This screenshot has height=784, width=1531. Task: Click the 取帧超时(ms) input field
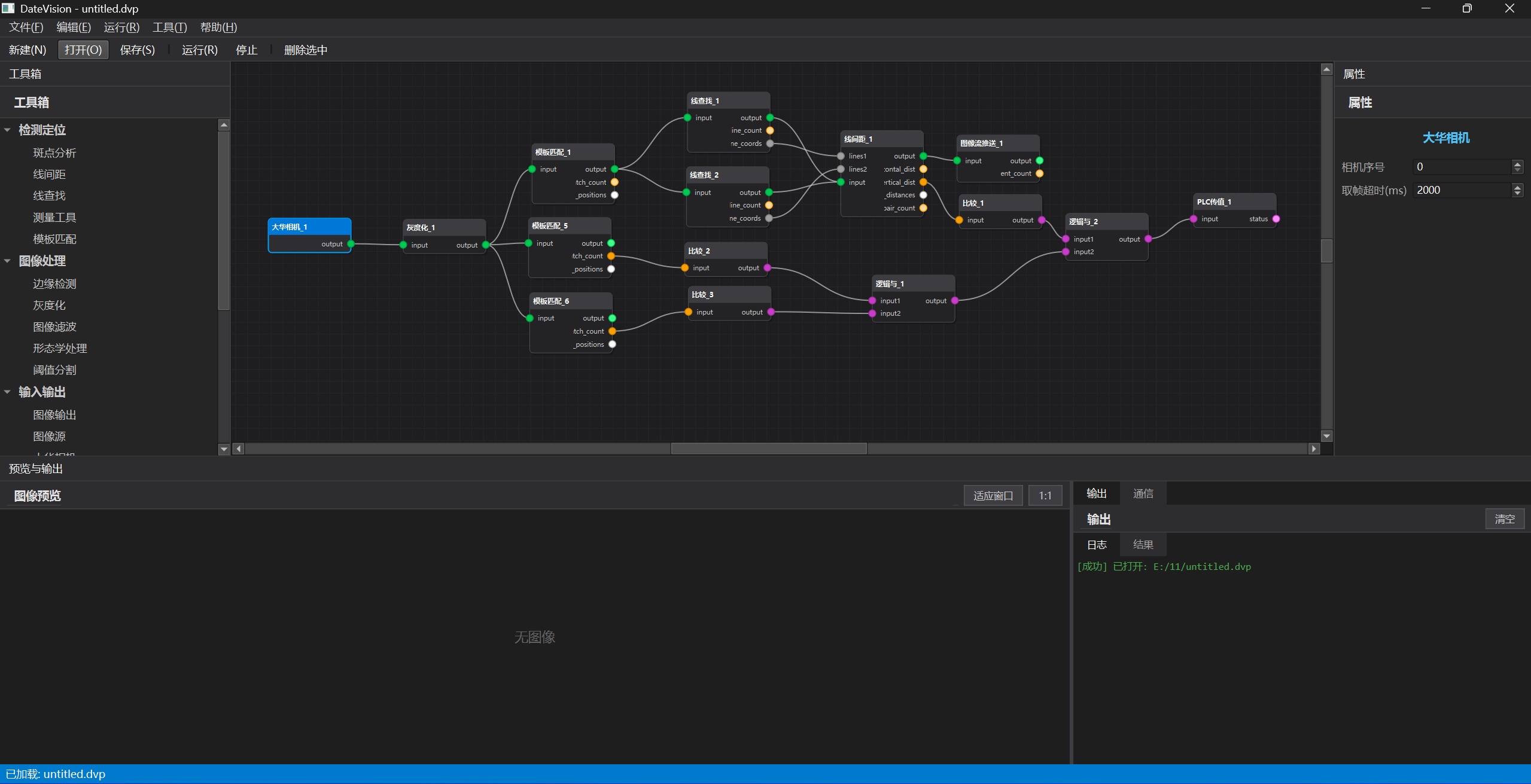pyautogui.click(x=1462, y=190)
